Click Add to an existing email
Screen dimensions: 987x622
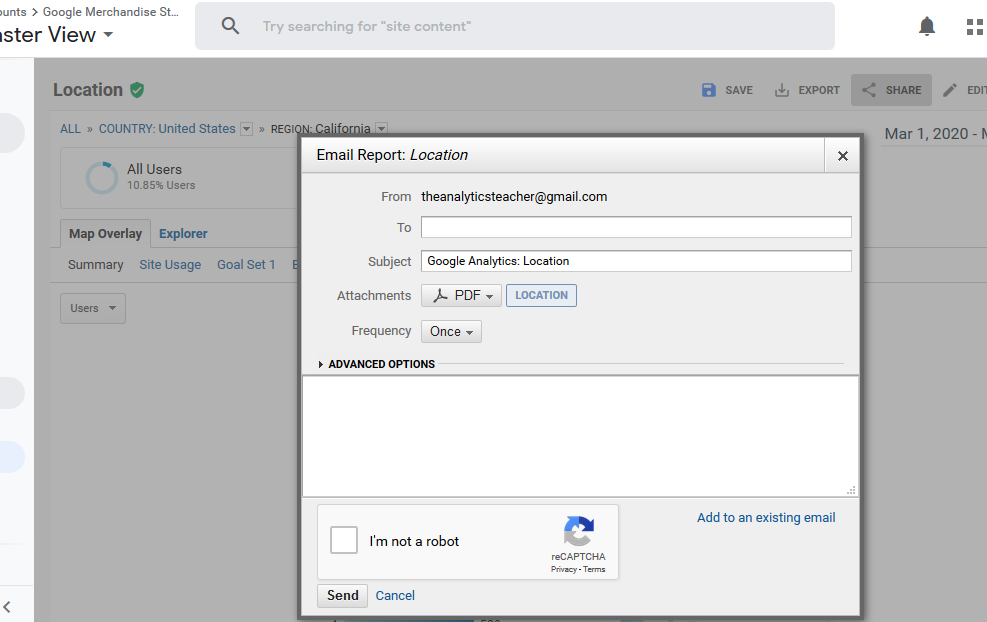(x=766, y=518)
